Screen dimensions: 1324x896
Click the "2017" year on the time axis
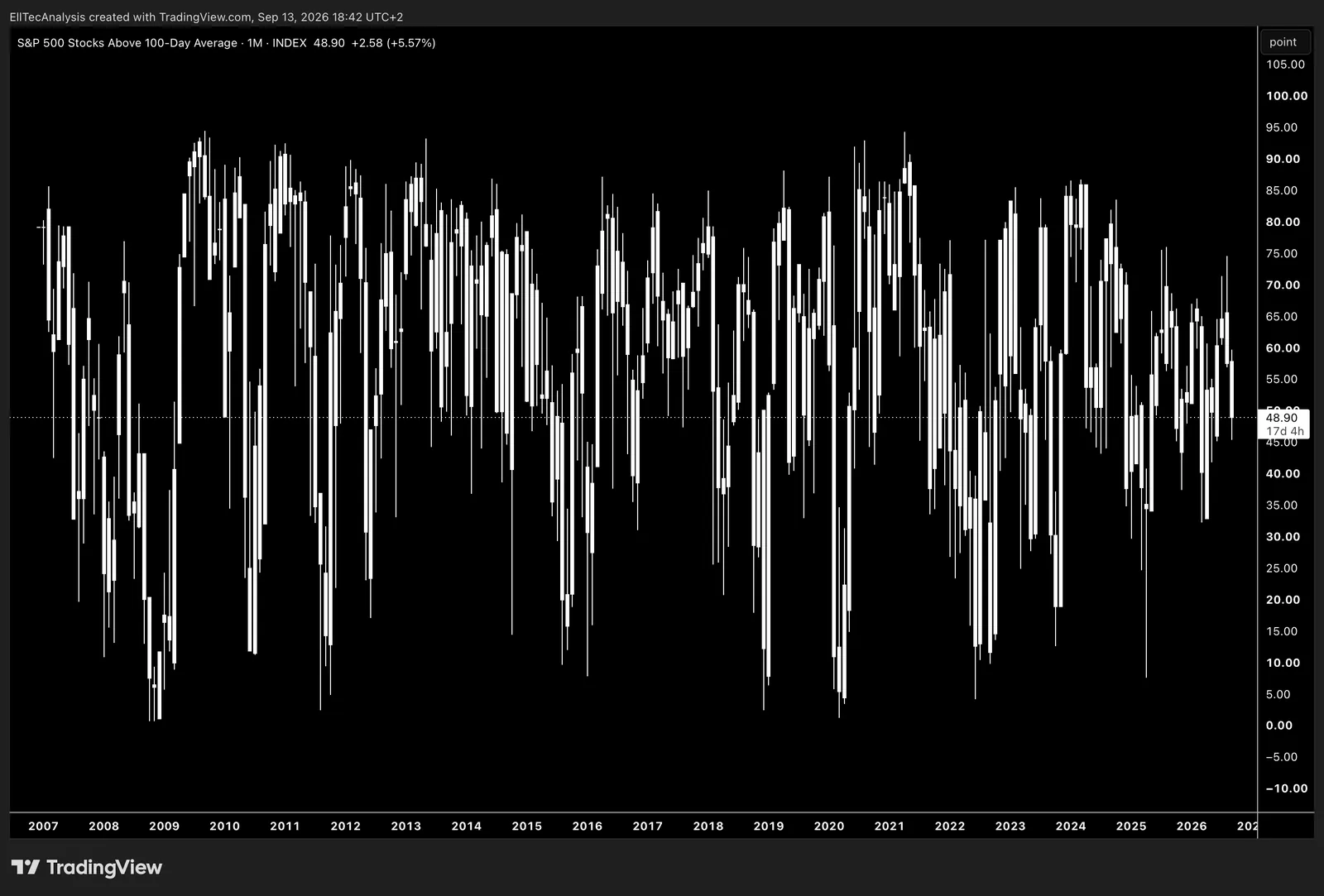point(647,826)
